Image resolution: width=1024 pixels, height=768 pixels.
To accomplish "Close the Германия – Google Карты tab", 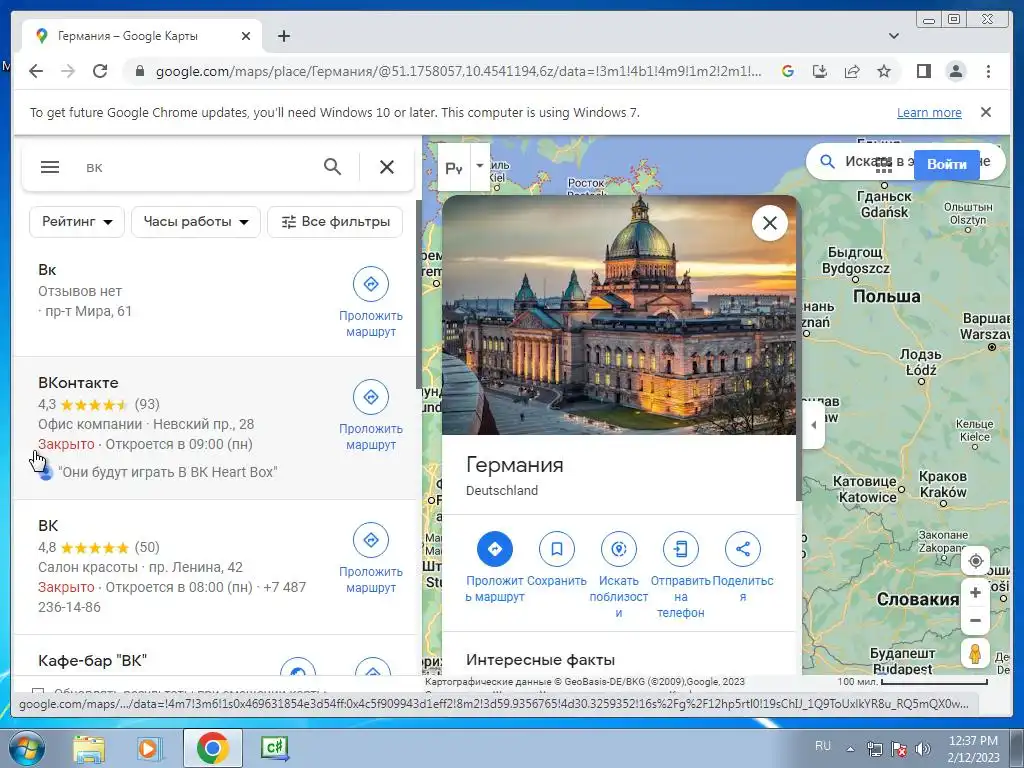I will [x=246, y=36].
